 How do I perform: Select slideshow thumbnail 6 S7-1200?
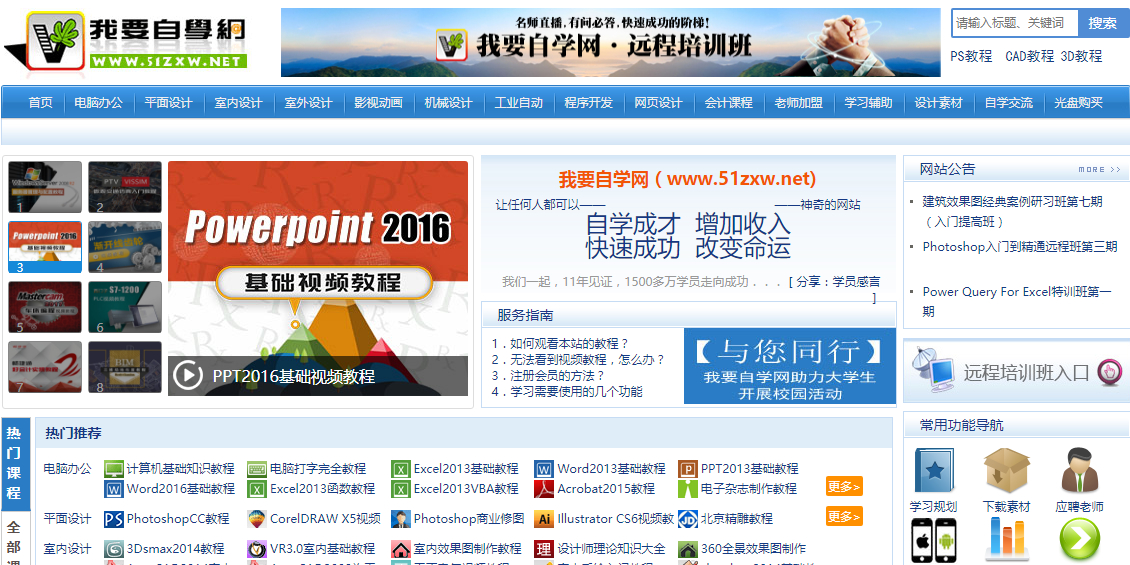pyautogui.click(x=125, y=307)
